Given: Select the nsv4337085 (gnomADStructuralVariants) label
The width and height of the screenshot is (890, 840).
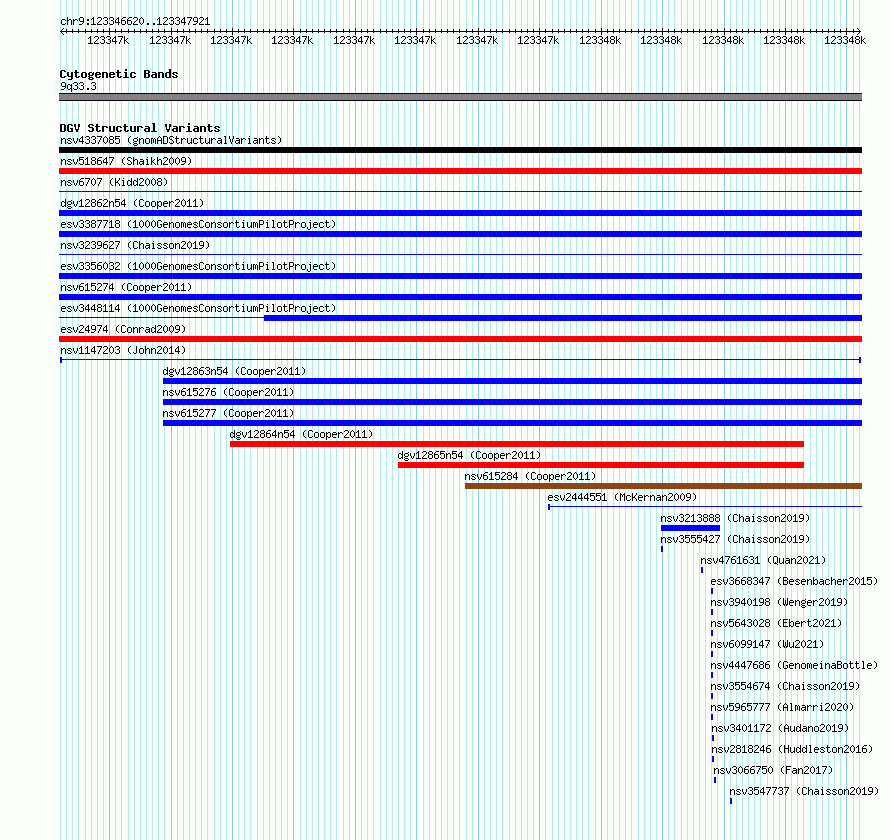Looking at the screenshot, I should 171,140.
